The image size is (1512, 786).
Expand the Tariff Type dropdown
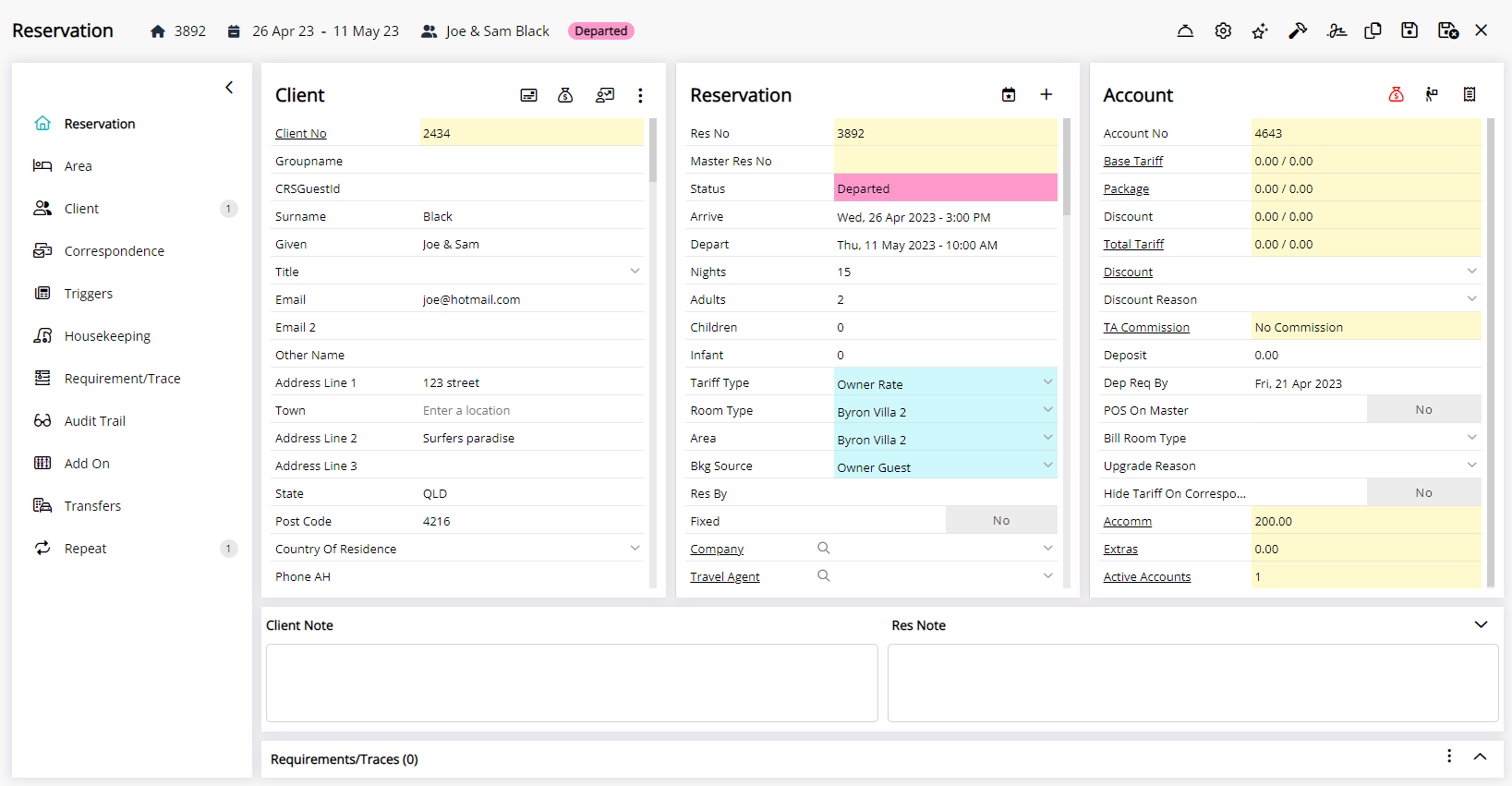click(x=1047, y=382)
